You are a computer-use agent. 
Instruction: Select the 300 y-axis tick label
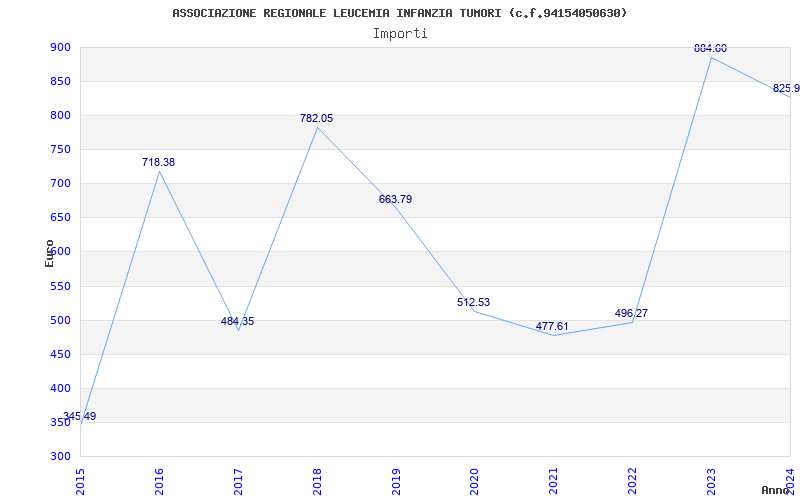pos(60,457)
